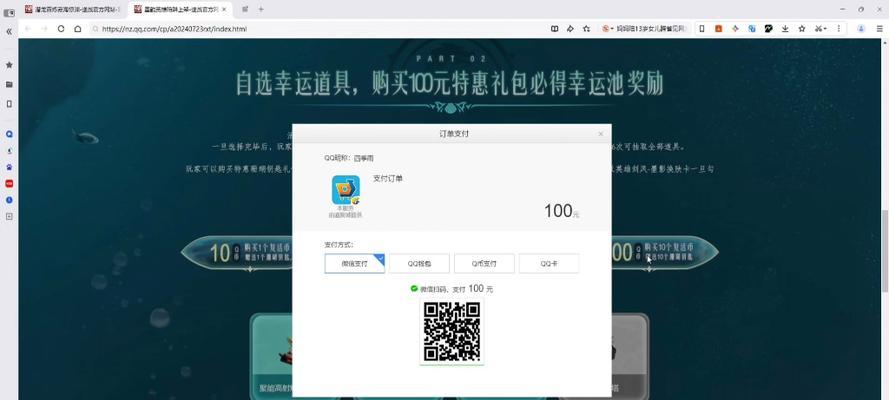Open the downloads toolbar icon
889x400 pixels.
[x=785, y=28]
